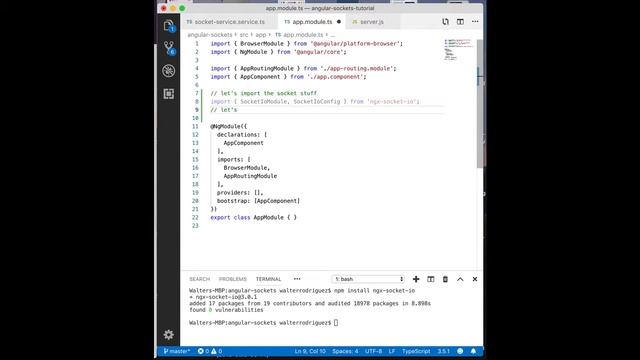Screen dimensions: 640x360
Task: Open the panel overflow ellipsis menu
Action: pos(297,279)
